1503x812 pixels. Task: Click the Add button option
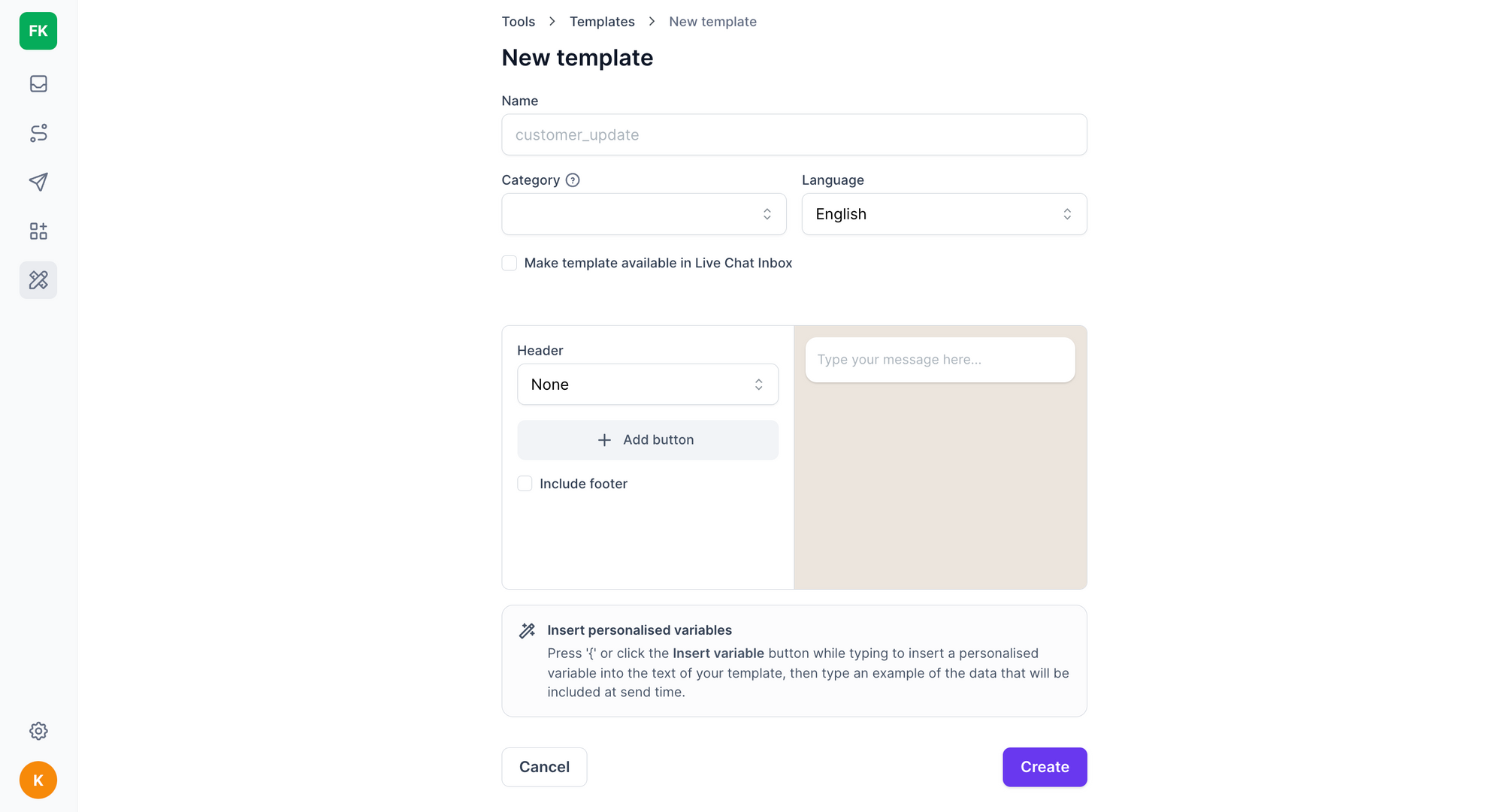tap(647, 440)
